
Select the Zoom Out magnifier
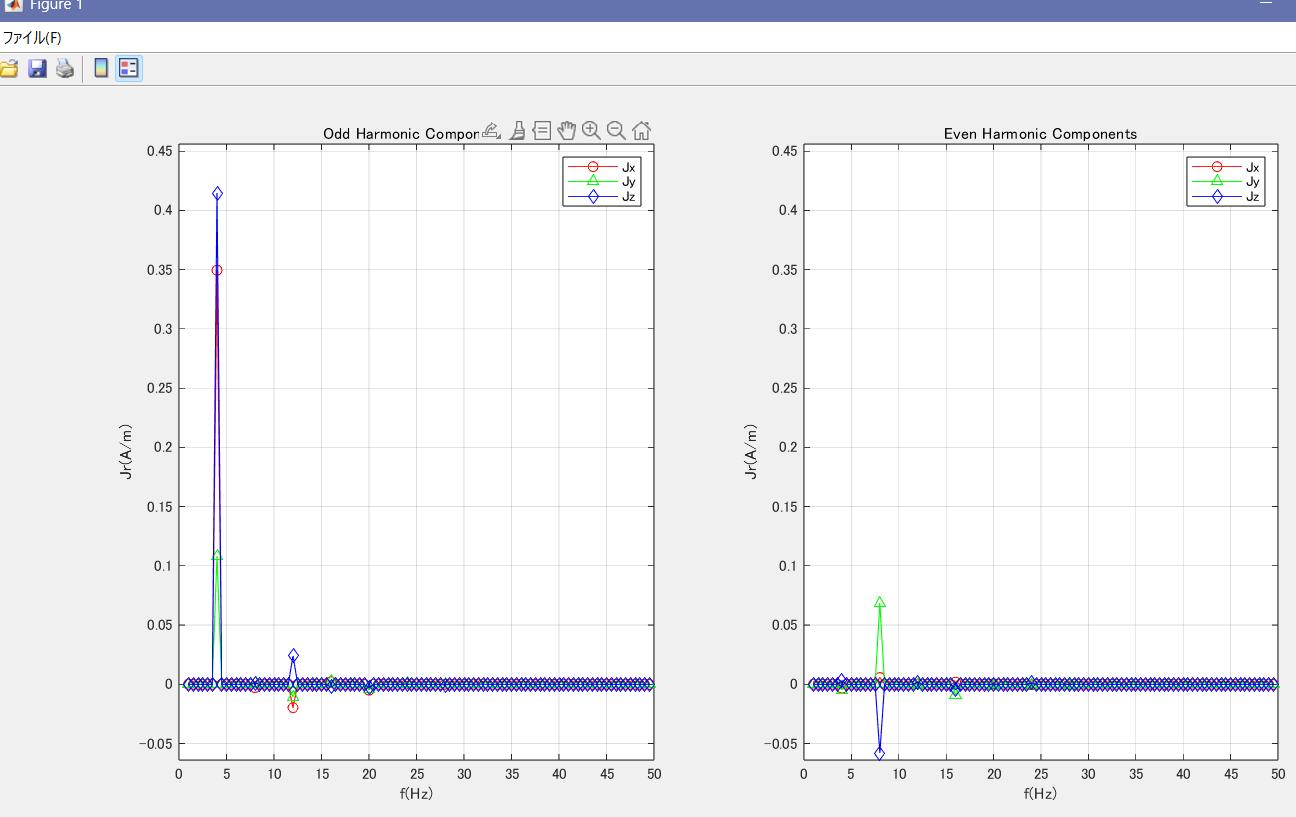[616, 130]
